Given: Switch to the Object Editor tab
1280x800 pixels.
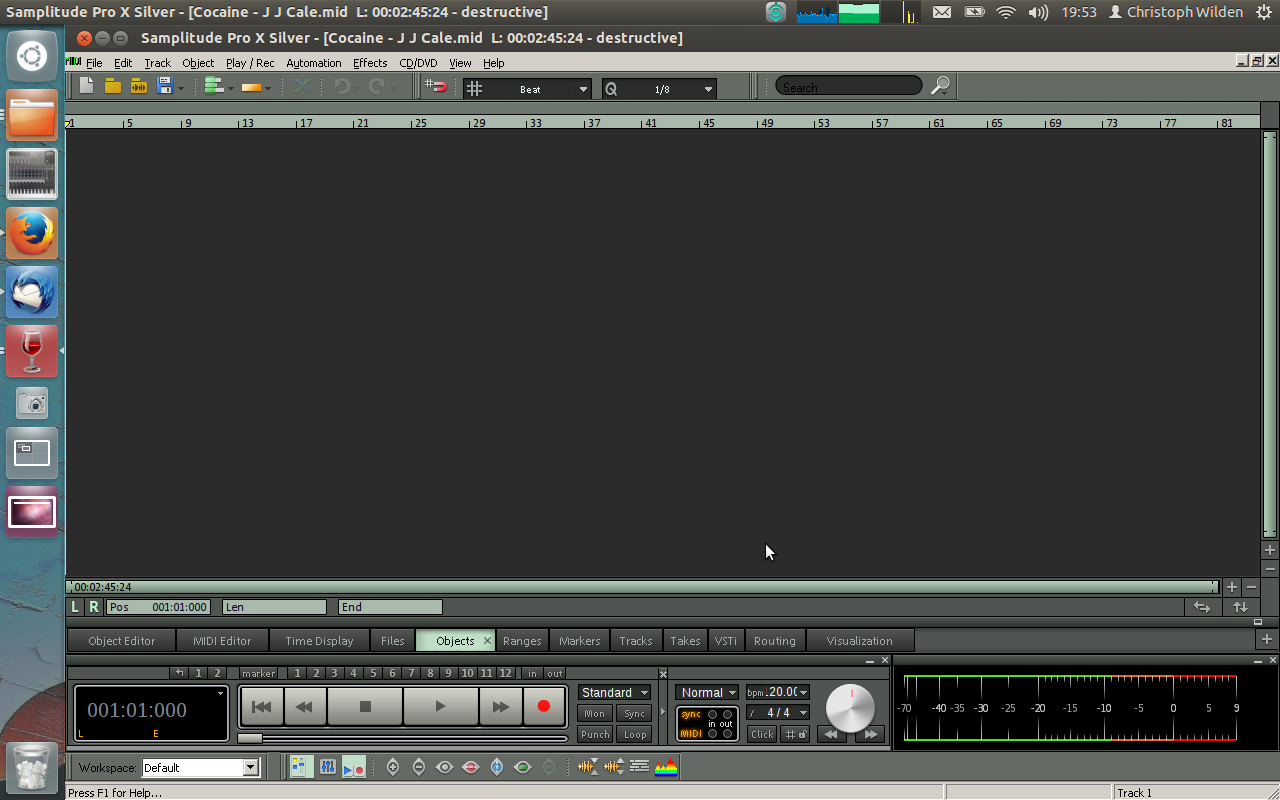Looking at the screenshot, I should click(122, 640).
